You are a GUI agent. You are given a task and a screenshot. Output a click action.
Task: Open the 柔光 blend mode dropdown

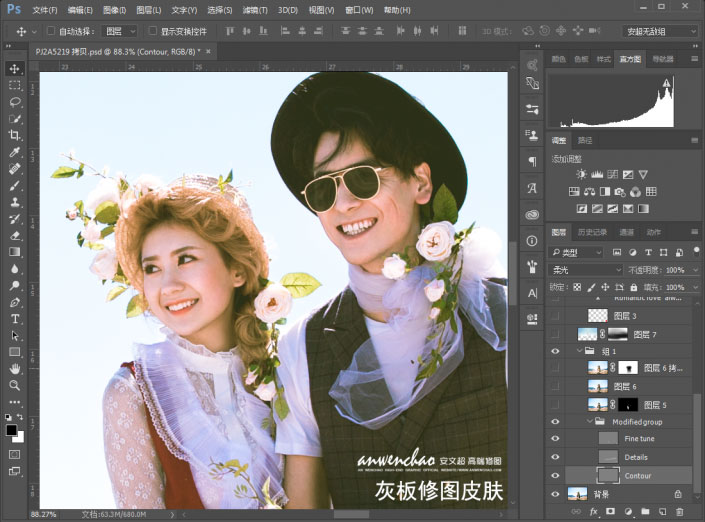click(585, 270)
